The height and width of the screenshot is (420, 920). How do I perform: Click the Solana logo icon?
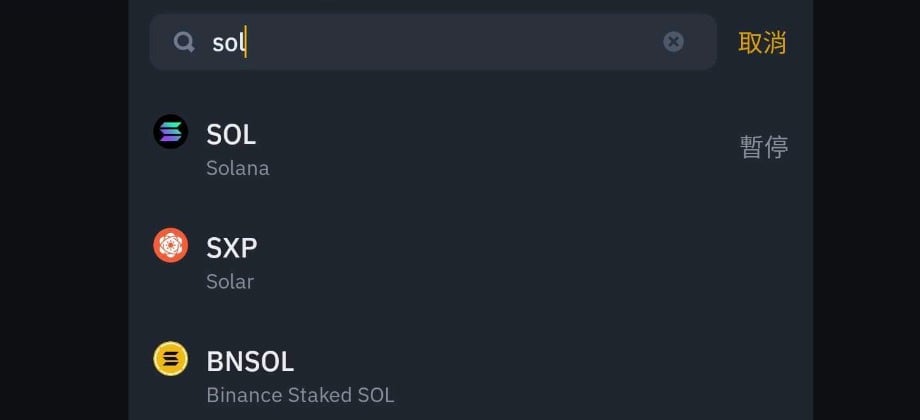171,132
